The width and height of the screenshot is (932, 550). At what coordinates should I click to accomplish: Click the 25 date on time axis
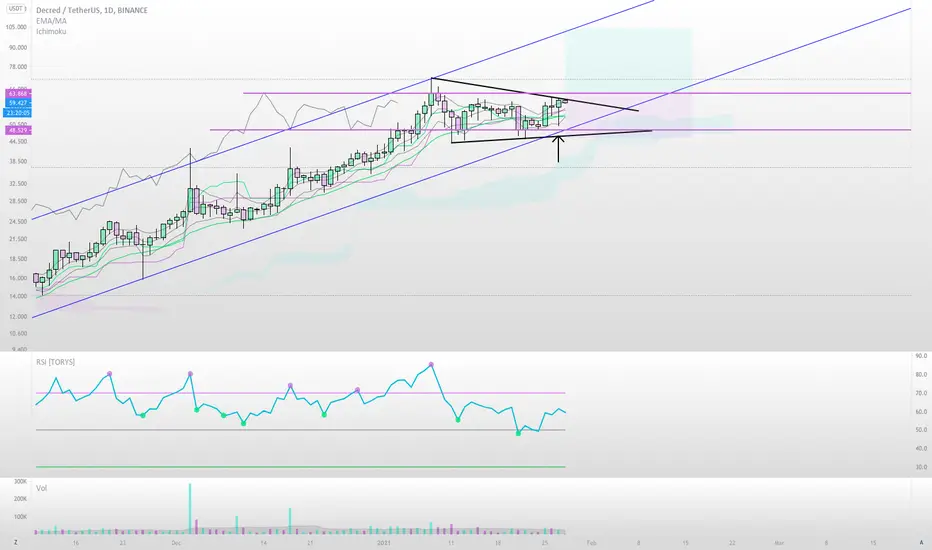(545, 543)
